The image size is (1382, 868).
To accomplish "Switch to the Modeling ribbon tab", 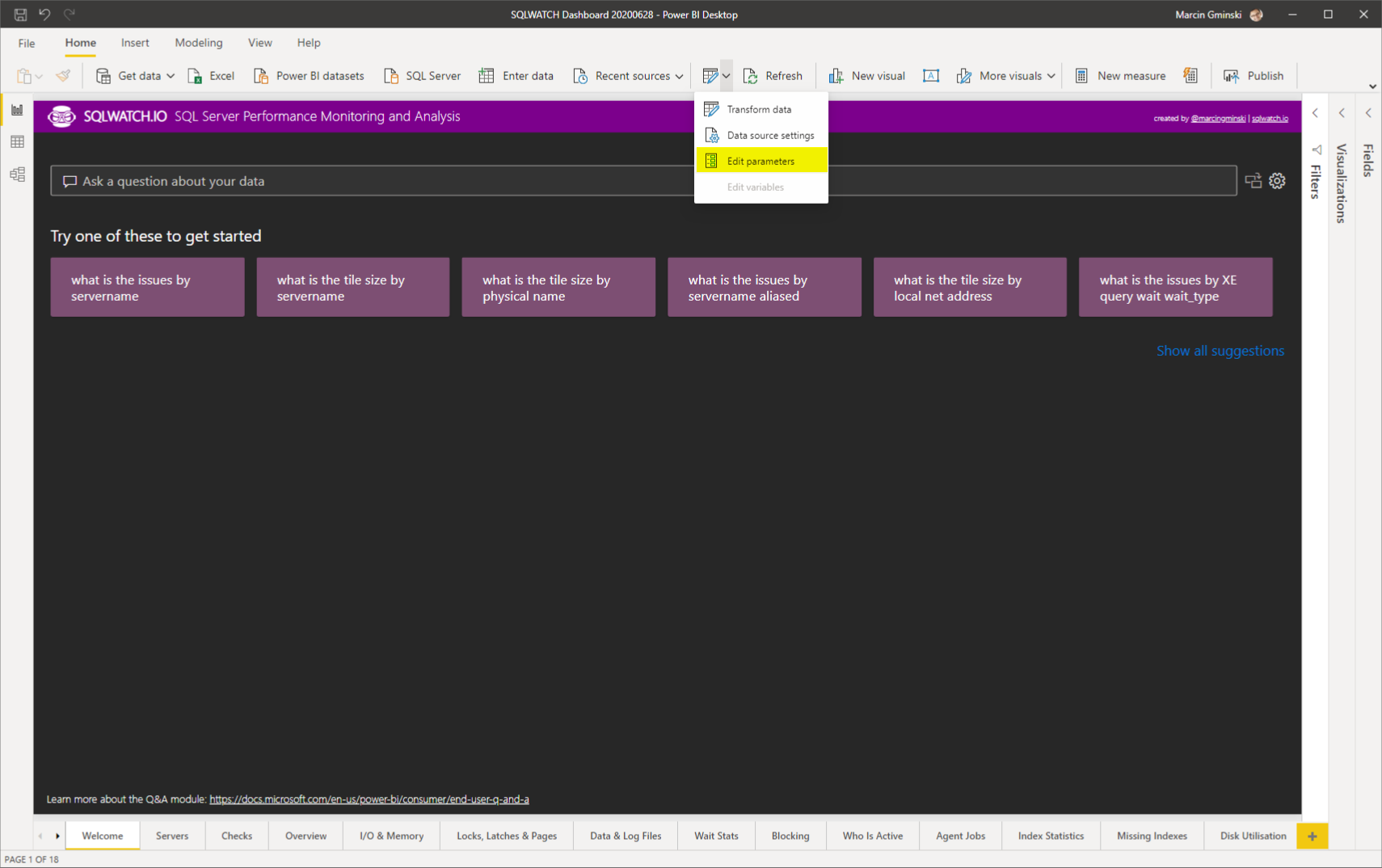I will (199, 43).
